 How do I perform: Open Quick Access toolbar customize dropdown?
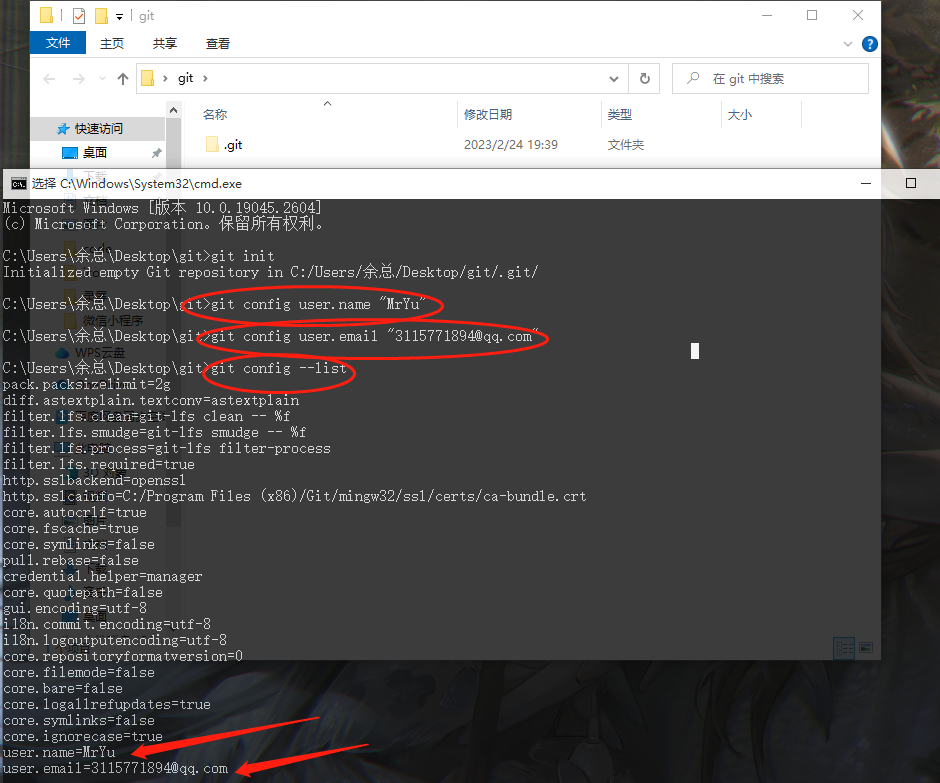pos(119,17)
